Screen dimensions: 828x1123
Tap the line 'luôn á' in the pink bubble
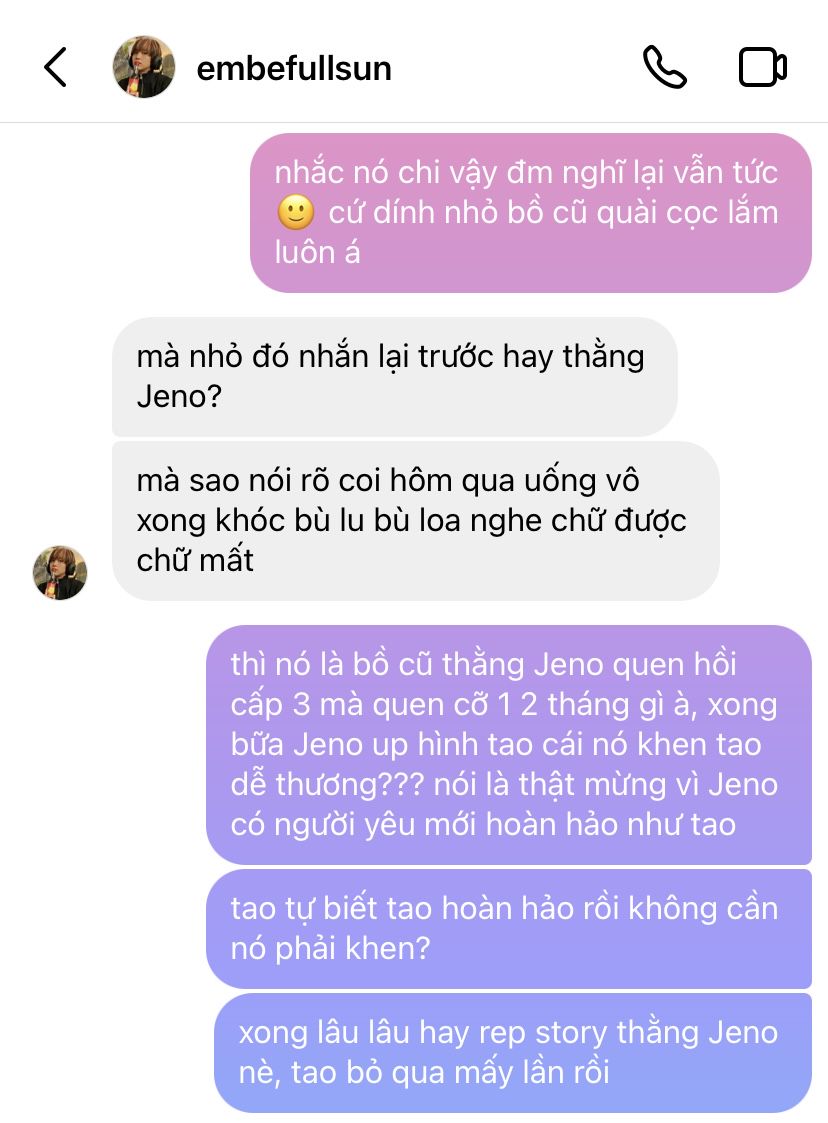[317, 253]
